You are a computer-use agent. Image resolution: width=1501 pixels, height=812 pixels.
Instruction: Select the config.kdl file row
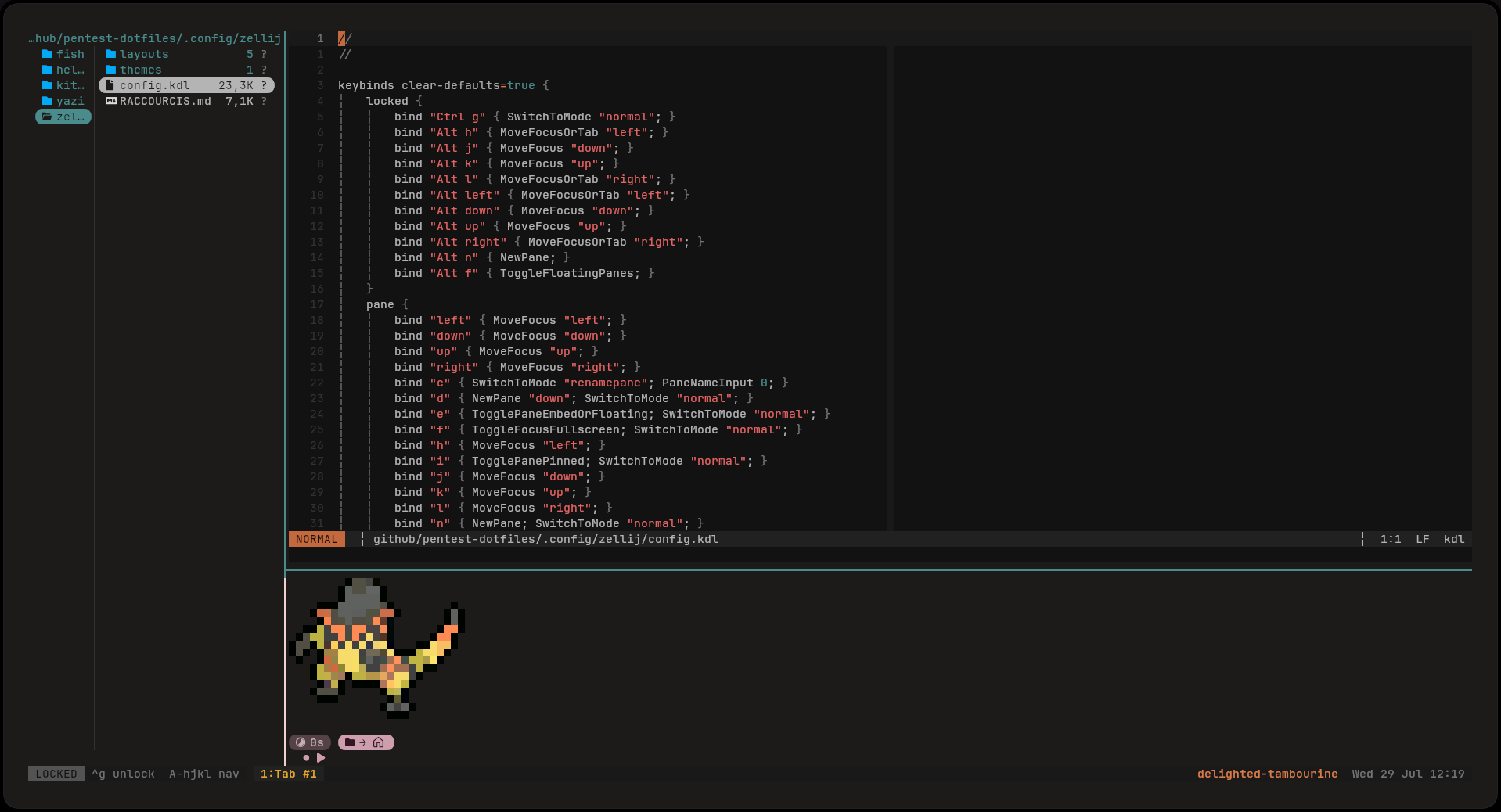click(186, 85)
